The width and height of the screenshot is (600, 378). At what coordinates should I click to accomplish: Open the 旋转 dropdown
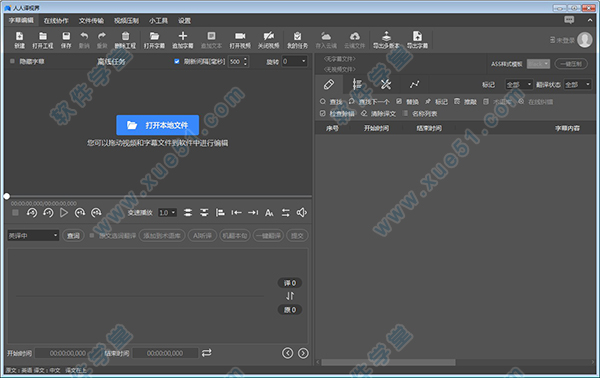tap(295, 61)
